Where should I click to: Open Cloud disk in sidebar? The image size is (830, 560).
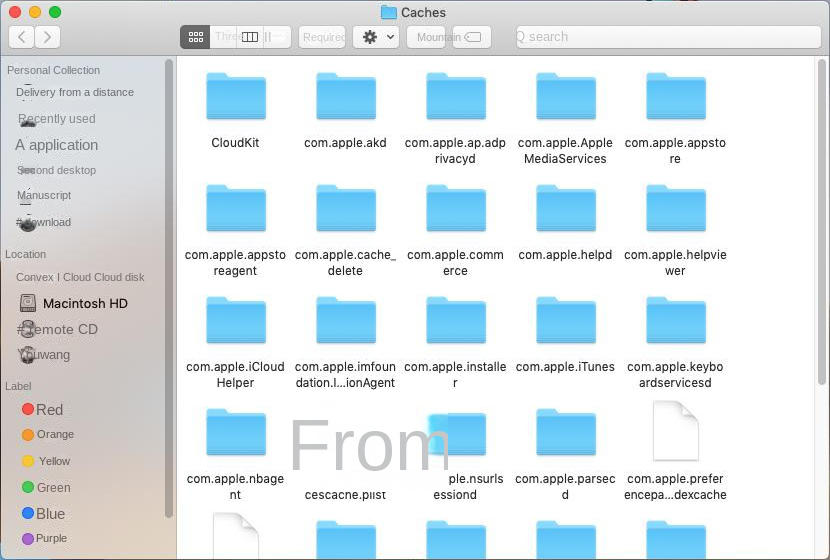[x=80, y=277]
